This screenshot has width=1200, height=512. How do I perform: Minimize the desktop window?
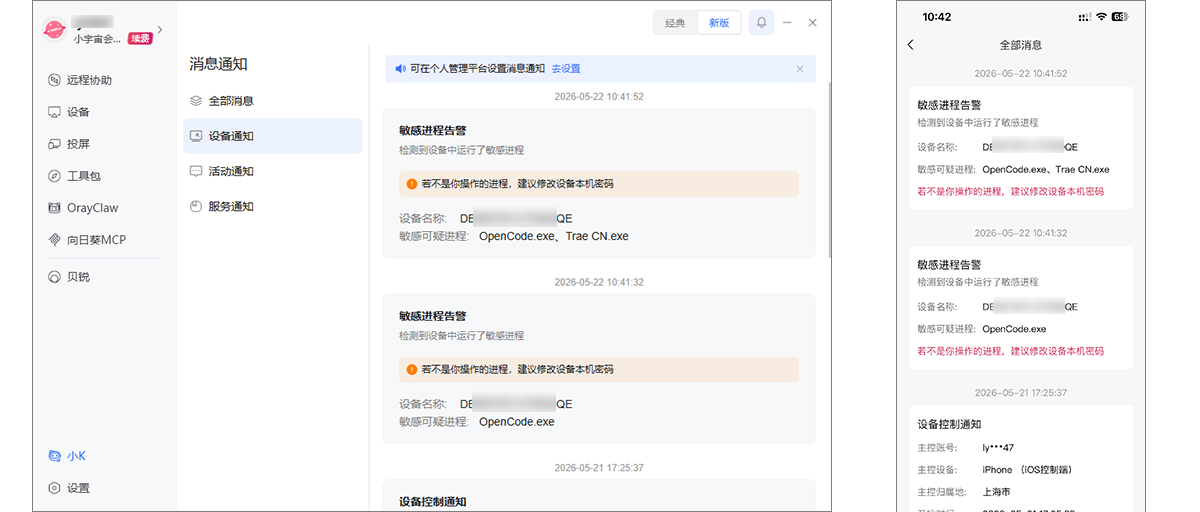(788, 22)
